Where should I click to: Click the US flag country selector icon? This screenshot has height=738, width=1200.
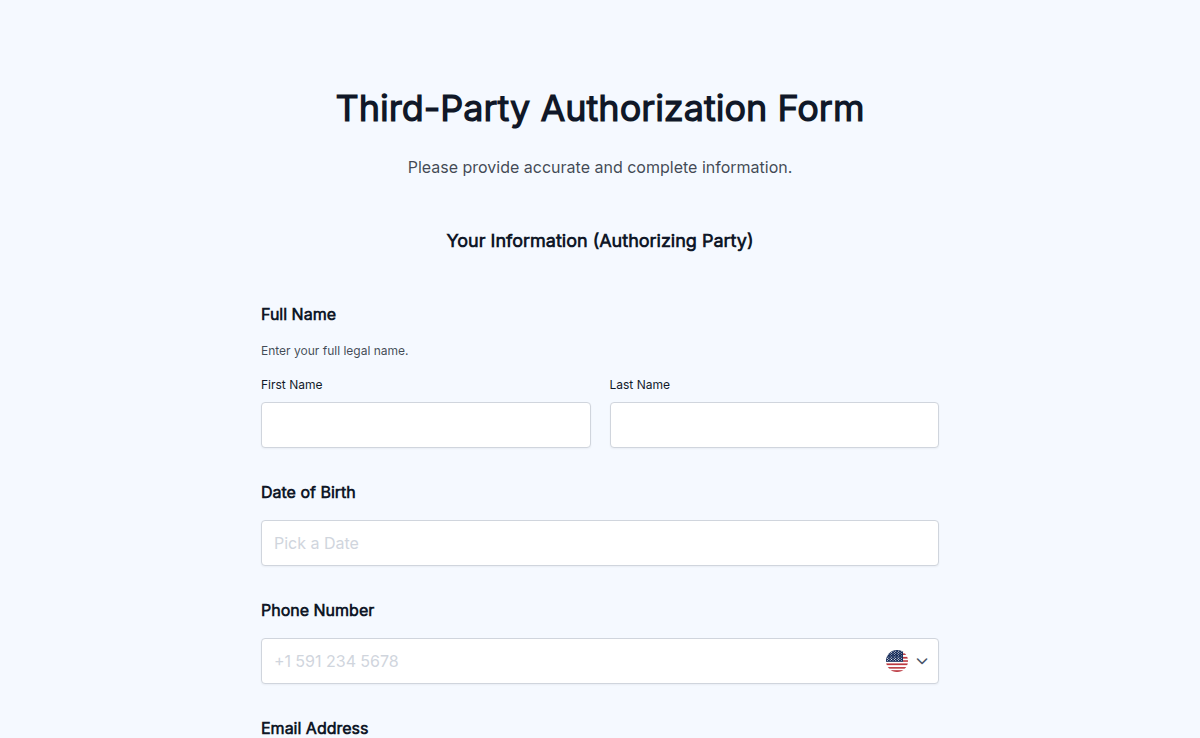[x=896, y=661]
